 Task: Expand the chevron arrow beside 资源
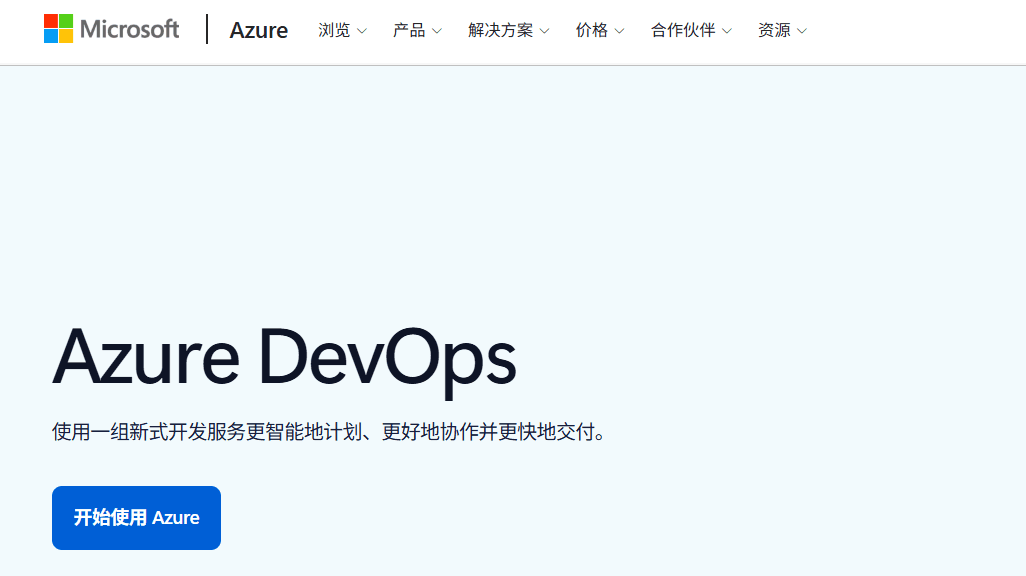coord(802,31)
